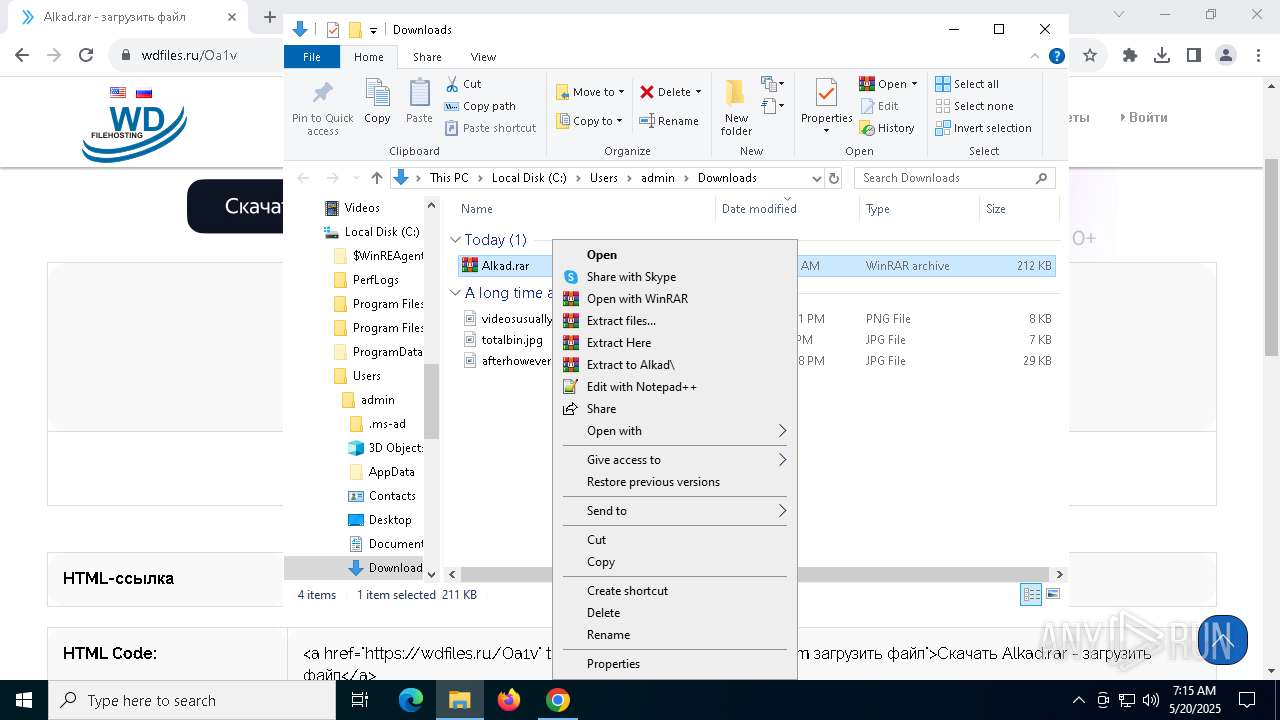
Task: Click Select none in ribbon
Action: click(x=974, y=106)
